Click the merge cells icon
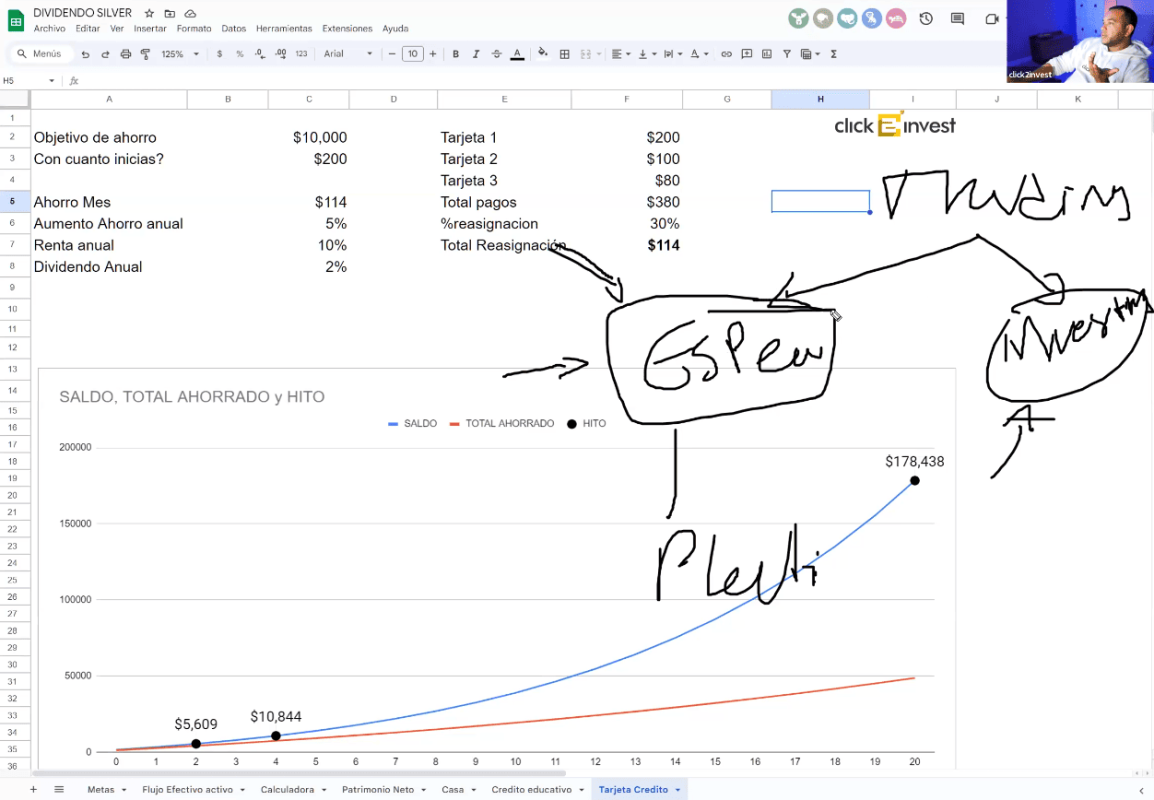This screenshot has width=1154, height=800. [586, 54]
